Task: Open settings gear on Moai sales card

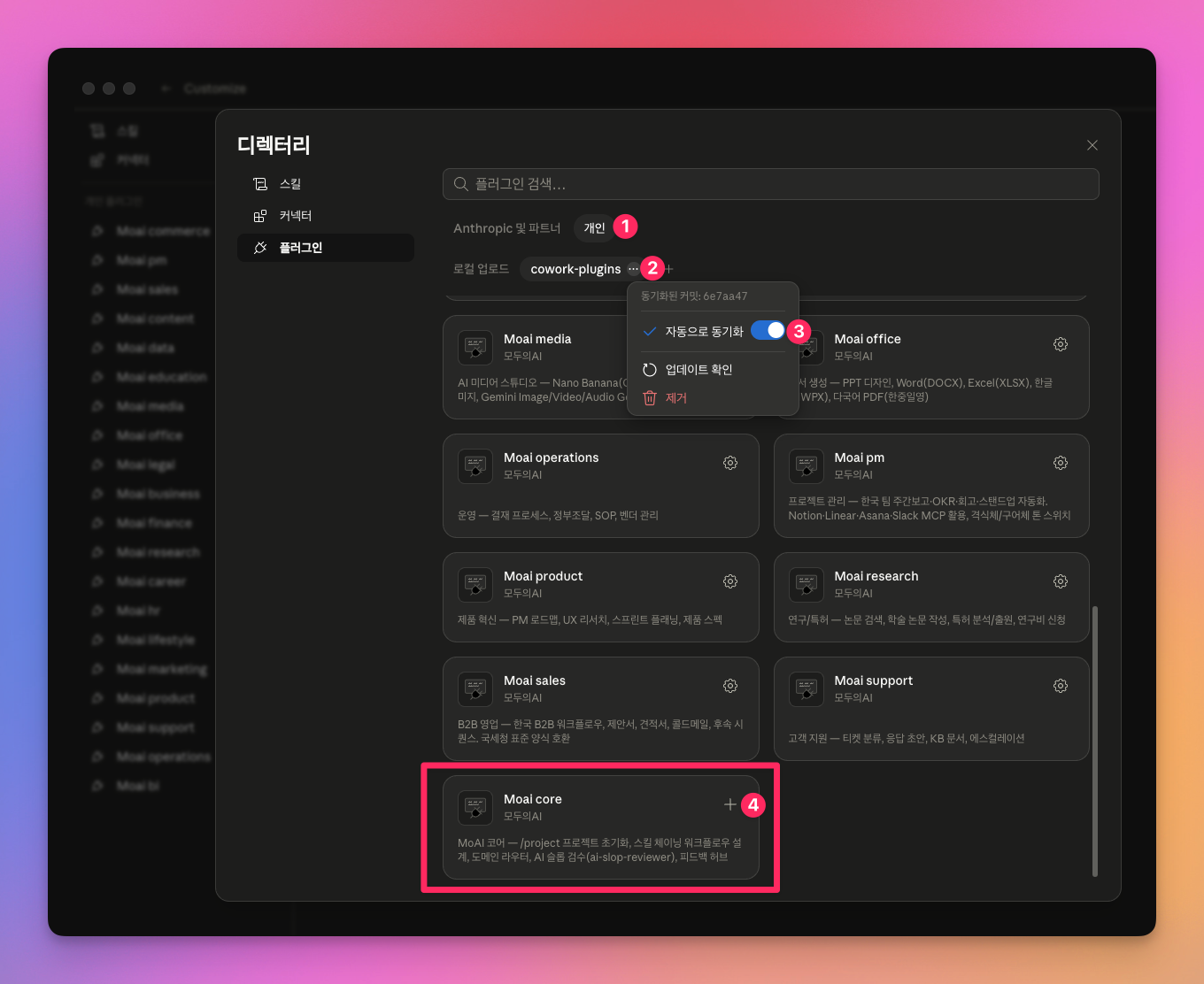Action: [x=730, y=686]
